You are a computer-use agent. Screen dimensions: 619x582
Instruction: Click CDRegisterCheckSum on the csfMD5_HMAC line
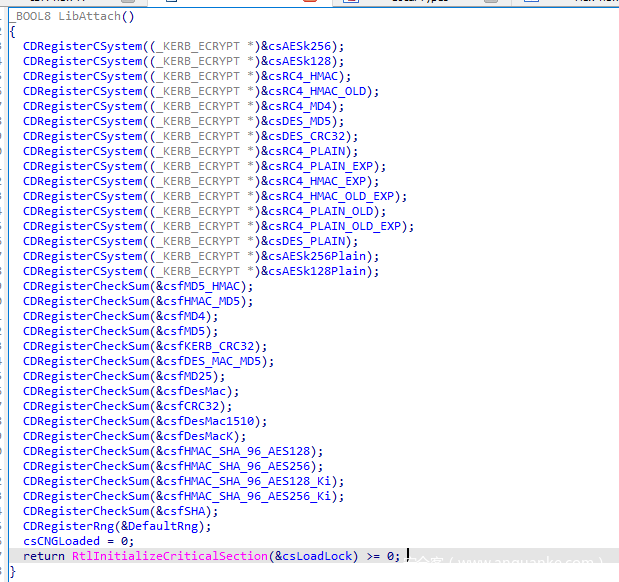pos(86,286)
